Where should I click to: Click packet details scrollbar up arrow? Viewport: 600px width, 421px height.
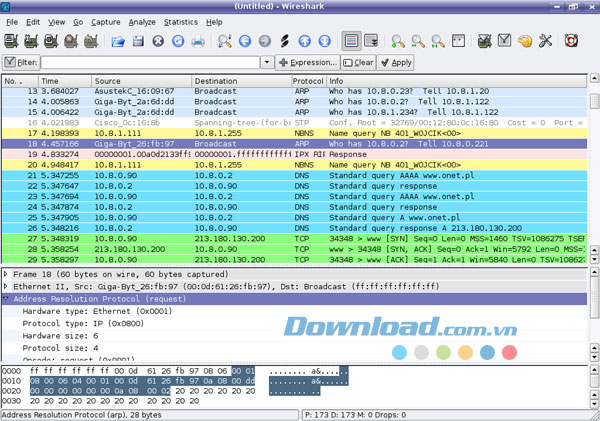coord(594,272)
